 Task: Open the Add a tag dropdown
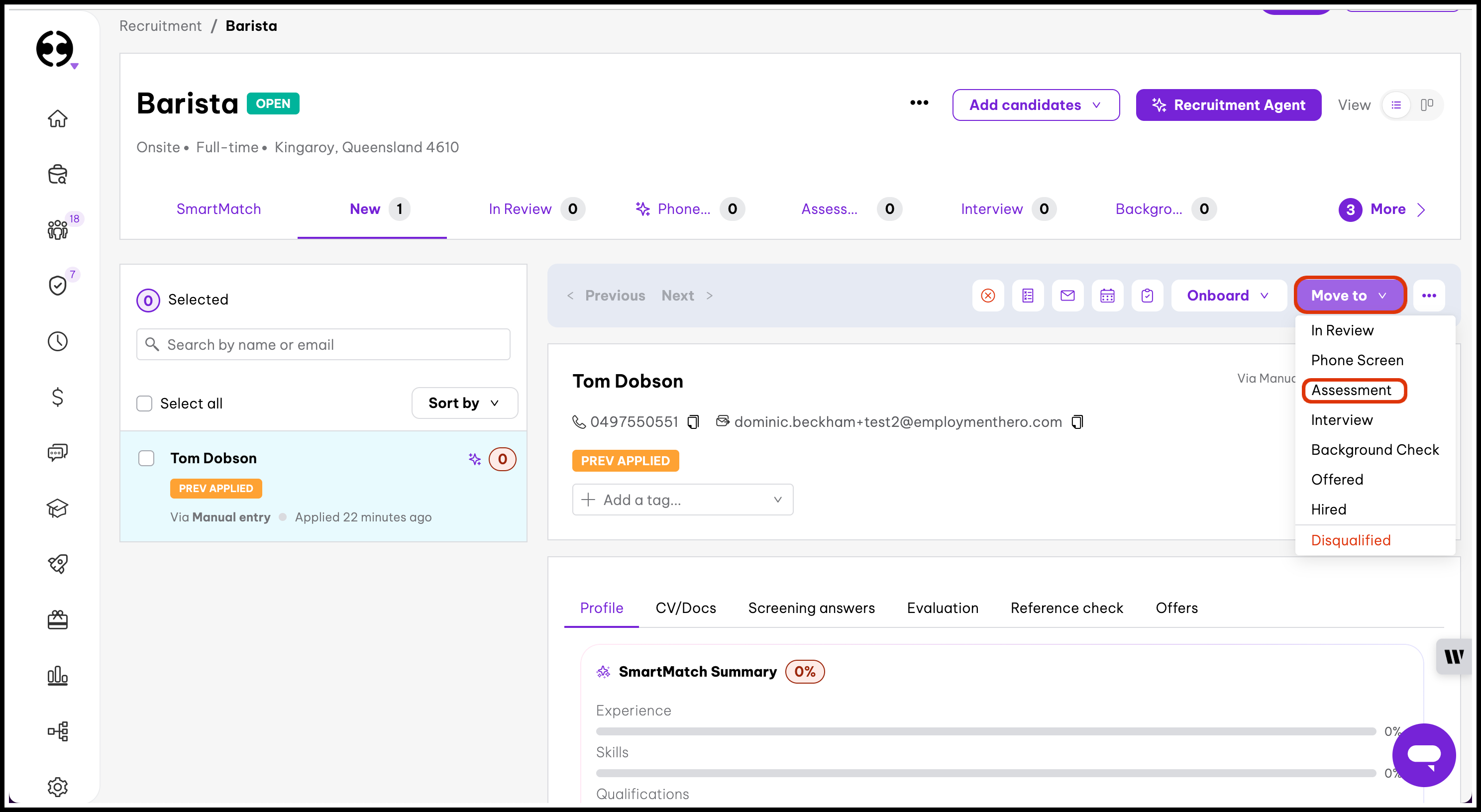[682, 500]
